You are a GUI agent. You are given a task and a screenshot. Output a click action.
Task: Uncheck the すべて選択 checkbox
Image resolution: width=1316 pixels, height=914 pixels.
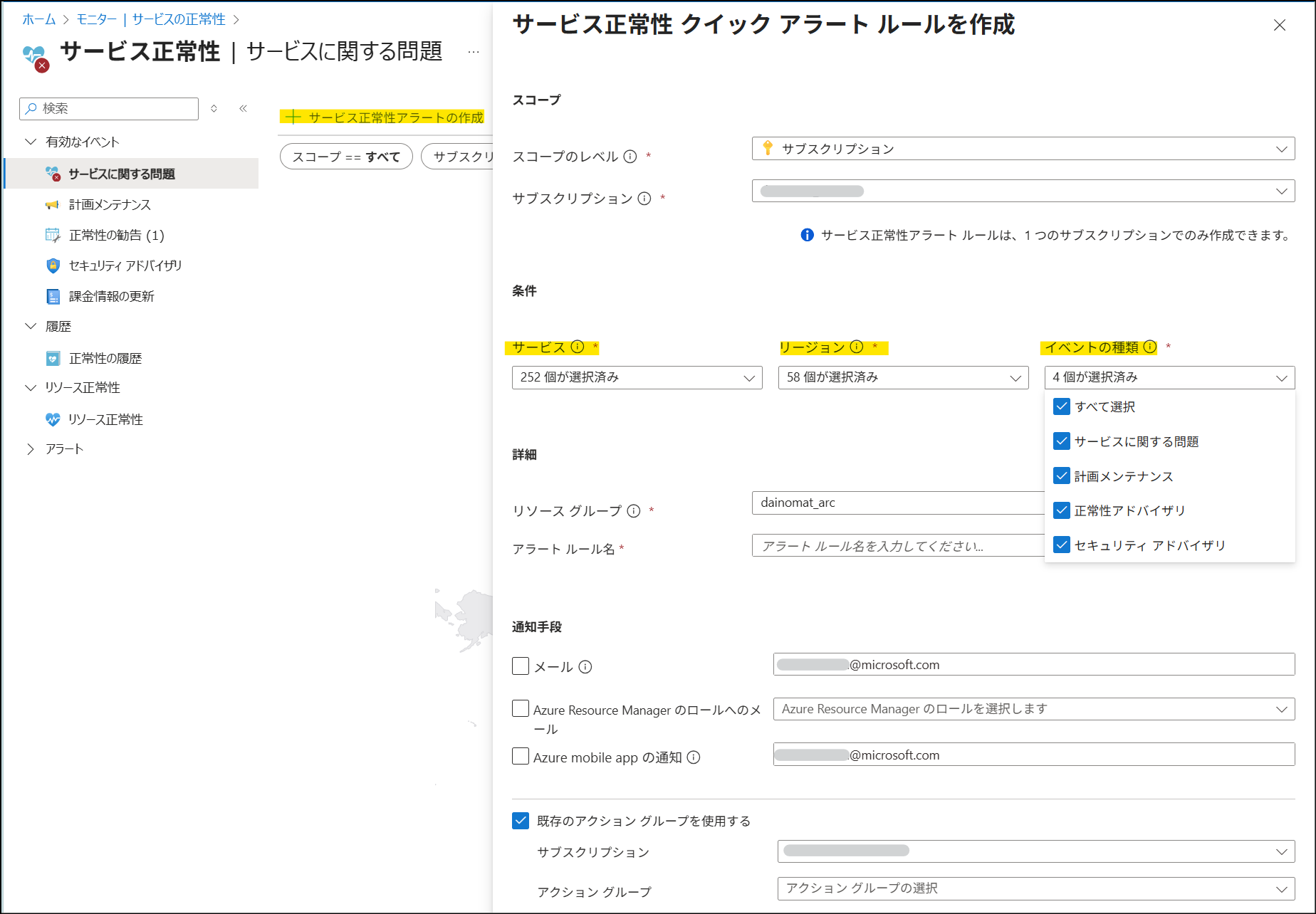[x=1062, y=406]
